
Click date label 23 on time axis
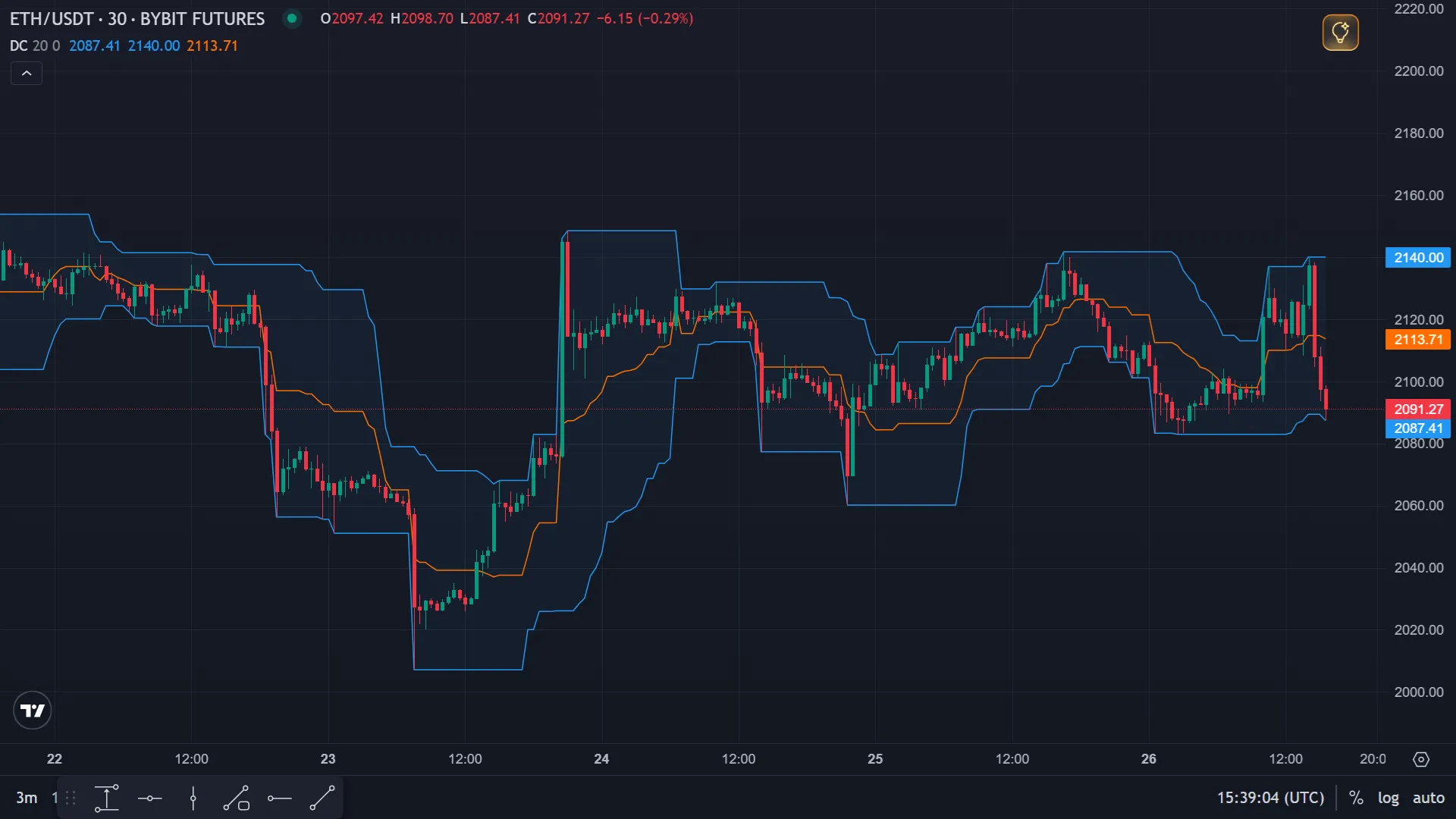tap(328, 759)
